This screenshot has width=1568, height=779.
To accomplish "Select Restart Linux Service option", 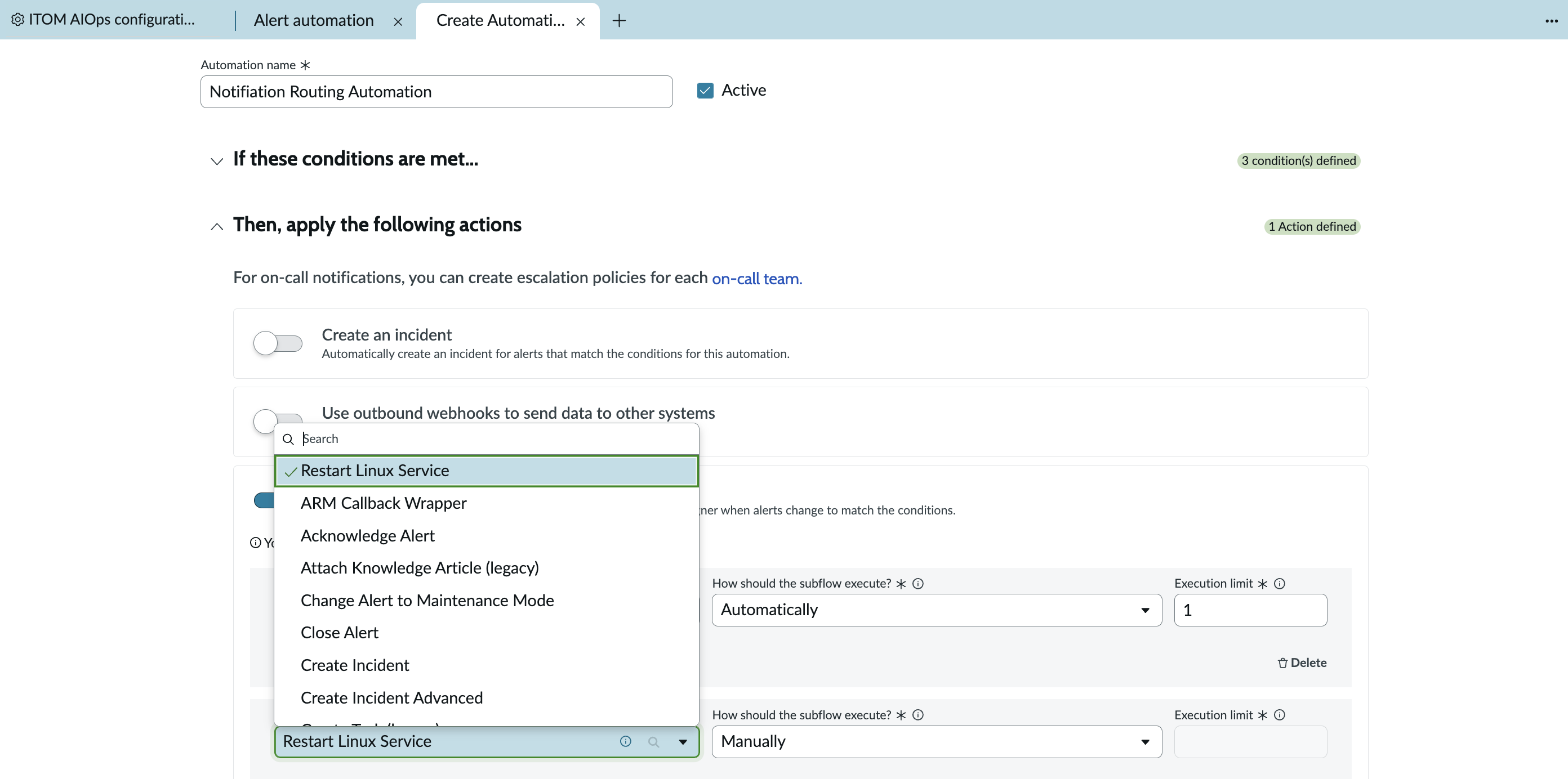I will point(487,470).
